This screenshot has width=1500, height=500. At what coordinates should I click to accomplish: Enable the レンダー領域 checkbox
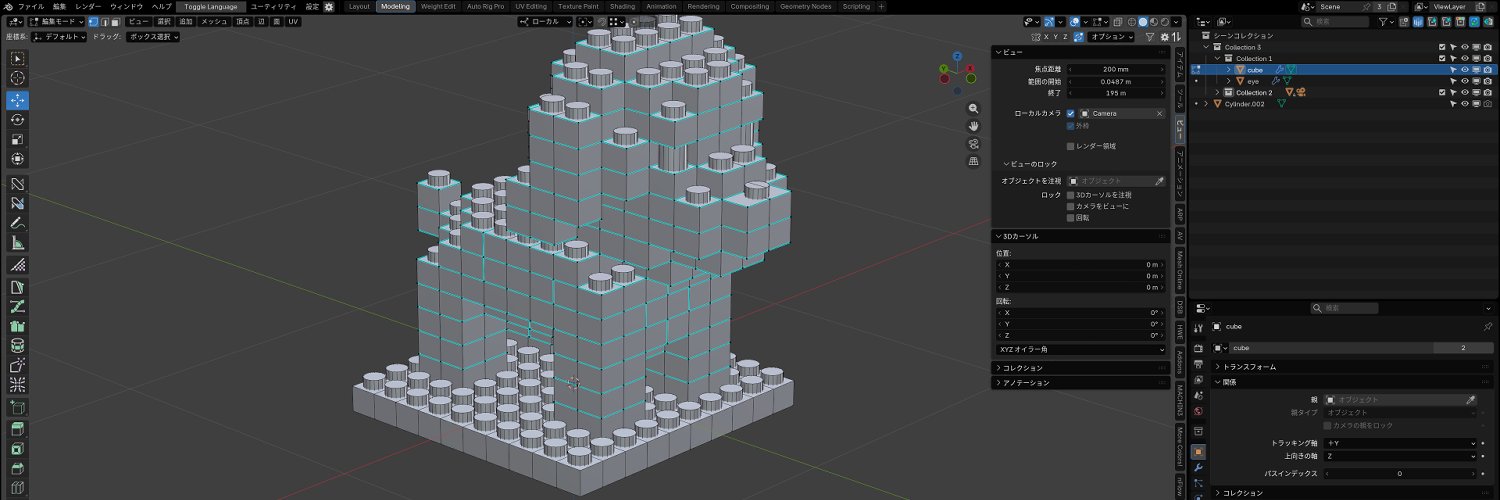coord(1071,146)
